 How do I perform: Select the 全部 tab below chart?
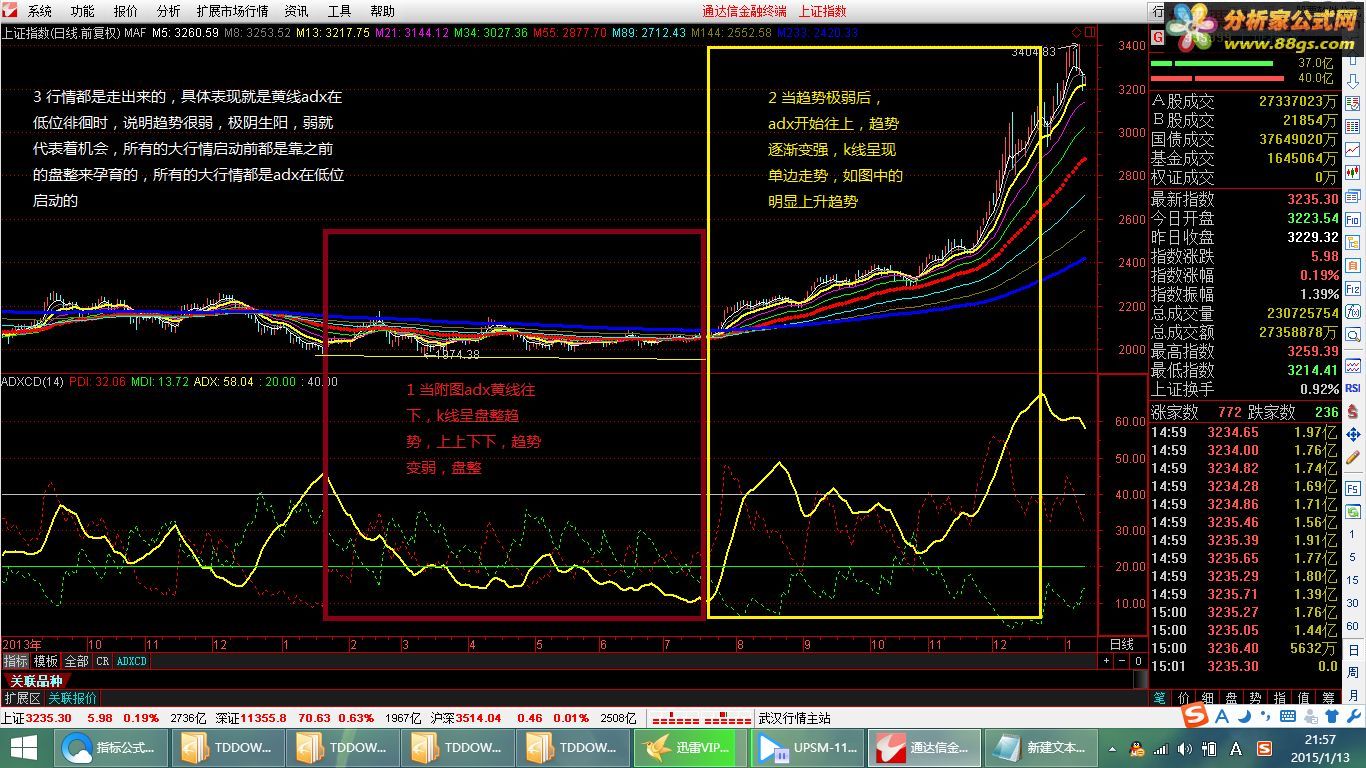coord(77,661)
